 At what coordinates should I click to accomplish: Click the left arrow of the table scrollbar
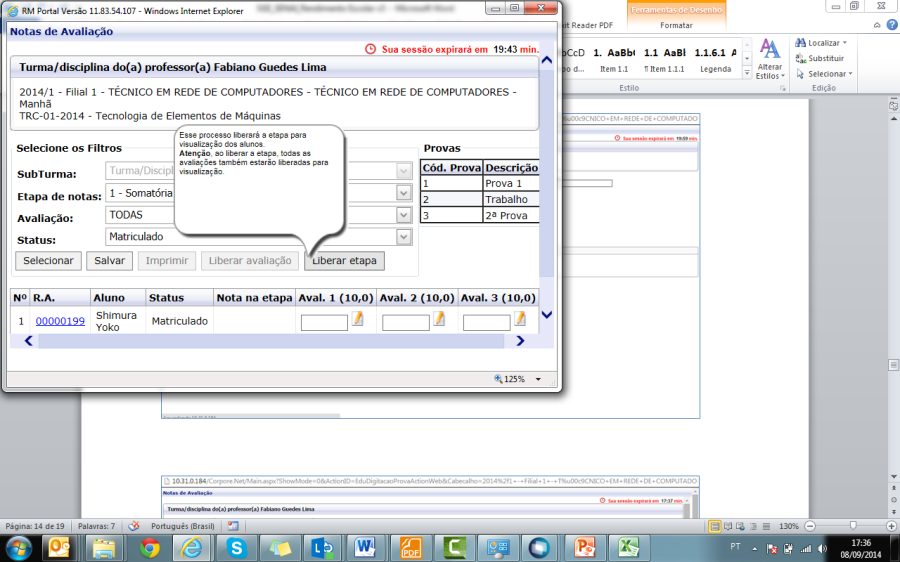pos(28,341)
